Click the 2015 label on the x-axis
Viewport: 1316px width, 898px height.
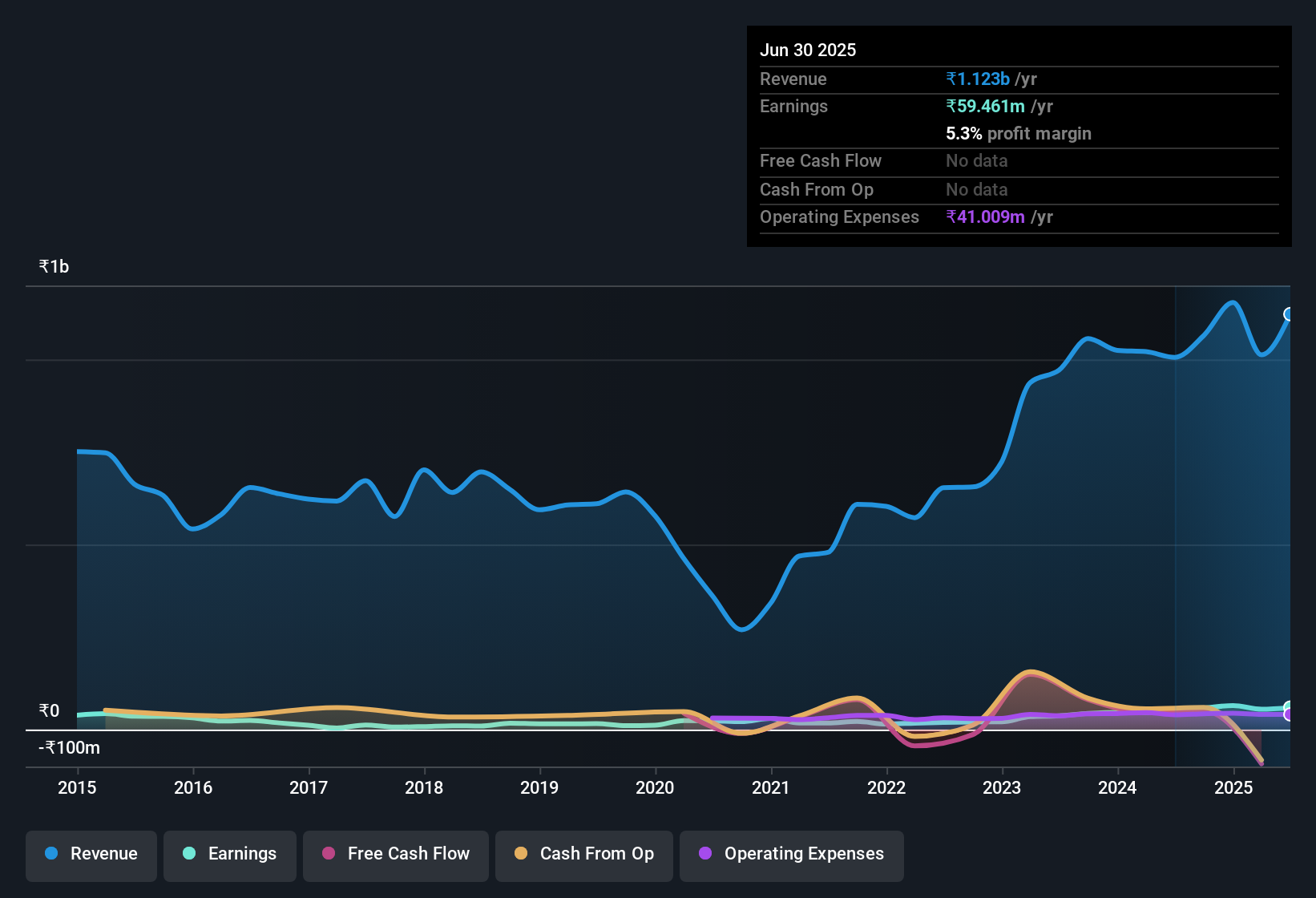[77, 787]
